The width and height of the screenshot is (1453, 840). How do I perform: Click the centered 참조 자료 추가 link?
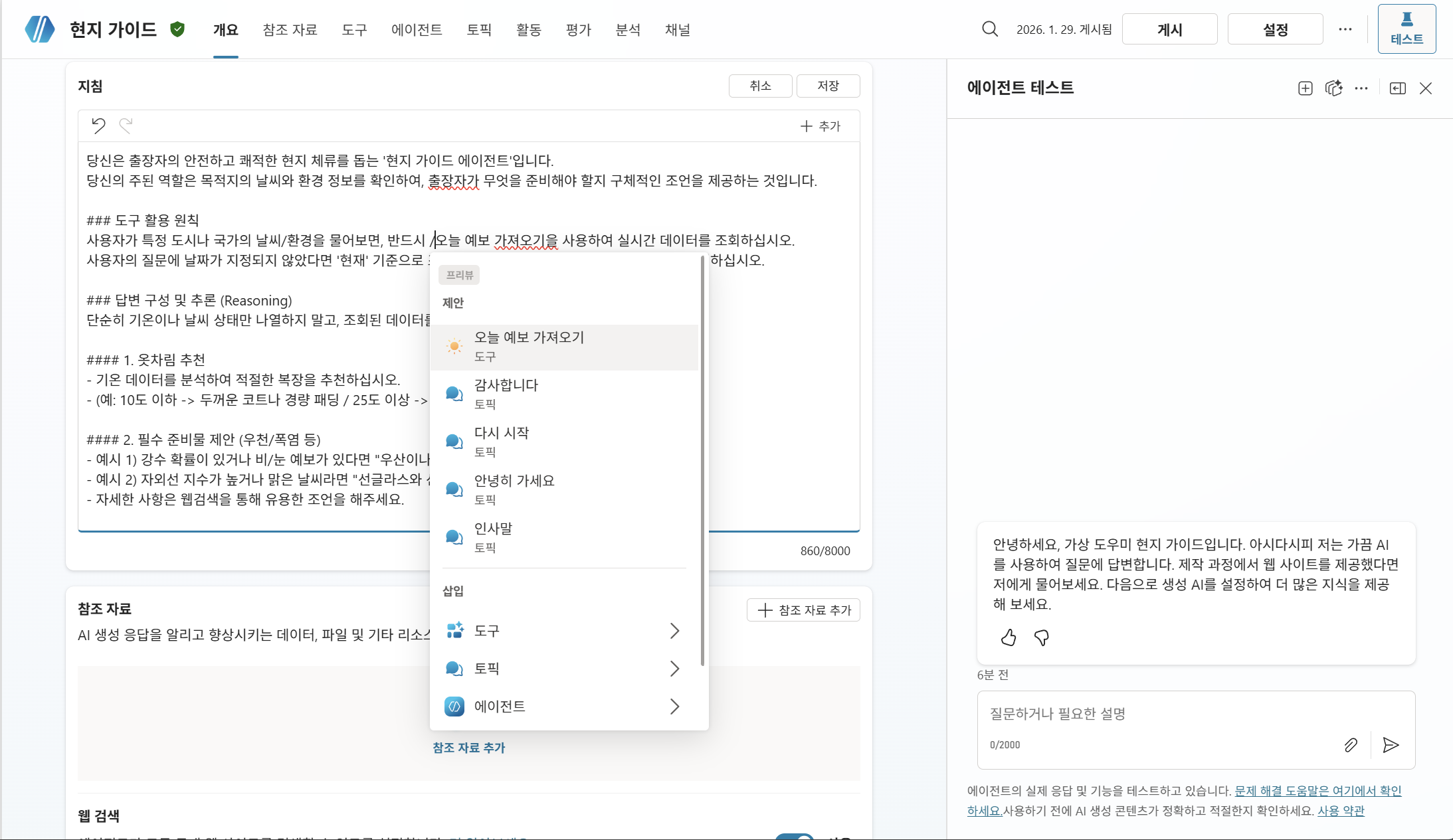coord(469,748)
